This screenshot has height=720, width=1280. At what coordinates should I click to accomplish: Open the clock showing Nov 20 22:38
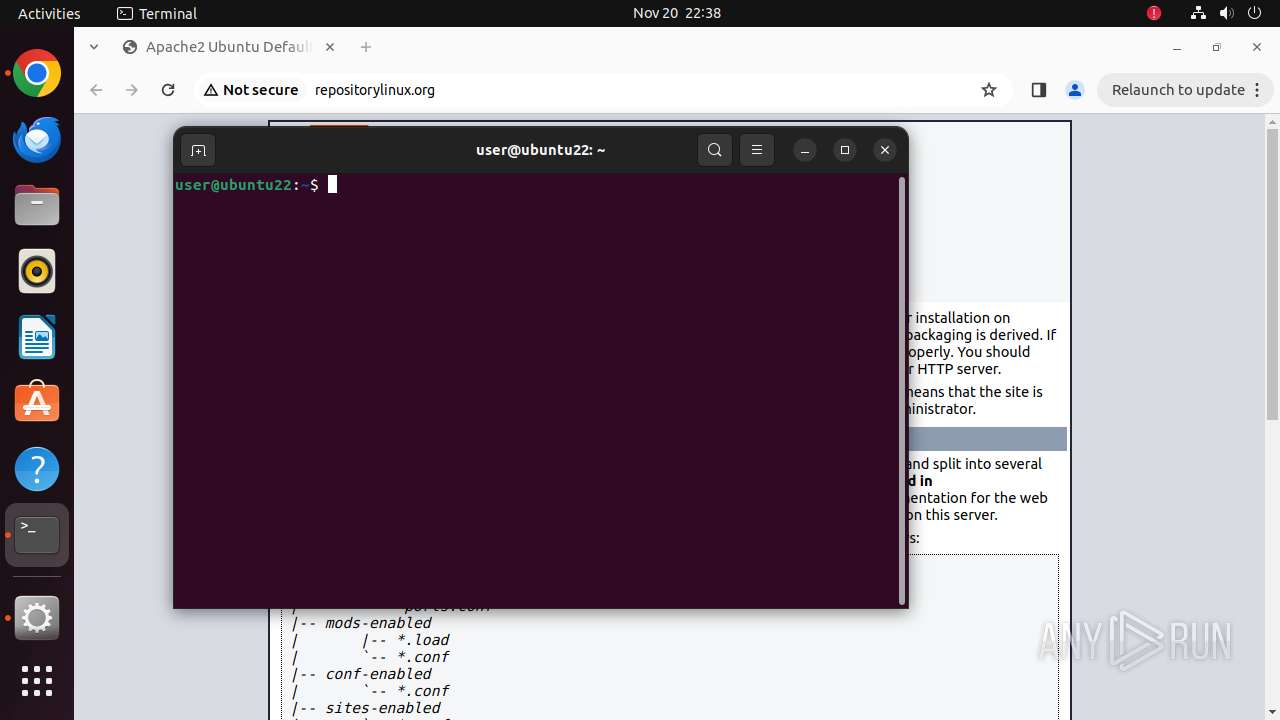(x=677, y=13)
